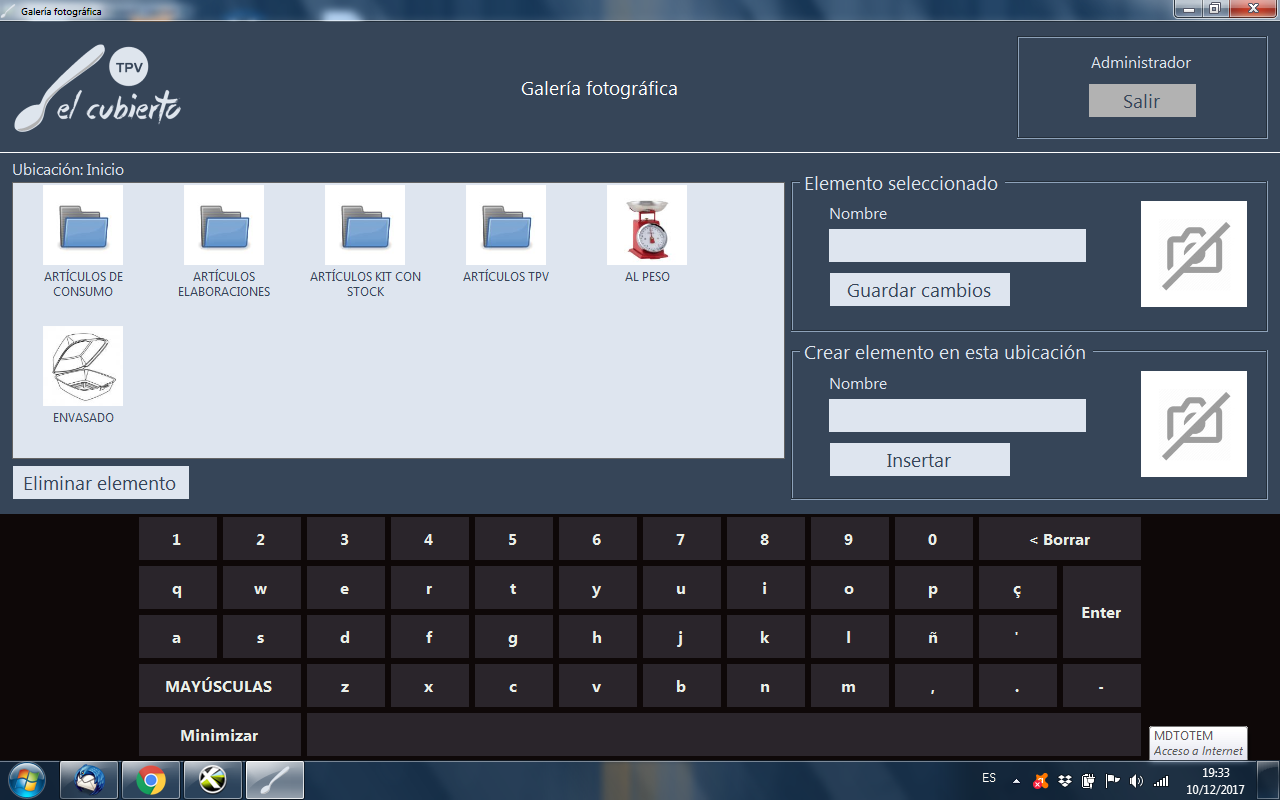Click the no-photo placeholder for new element

click(1193, 424)
